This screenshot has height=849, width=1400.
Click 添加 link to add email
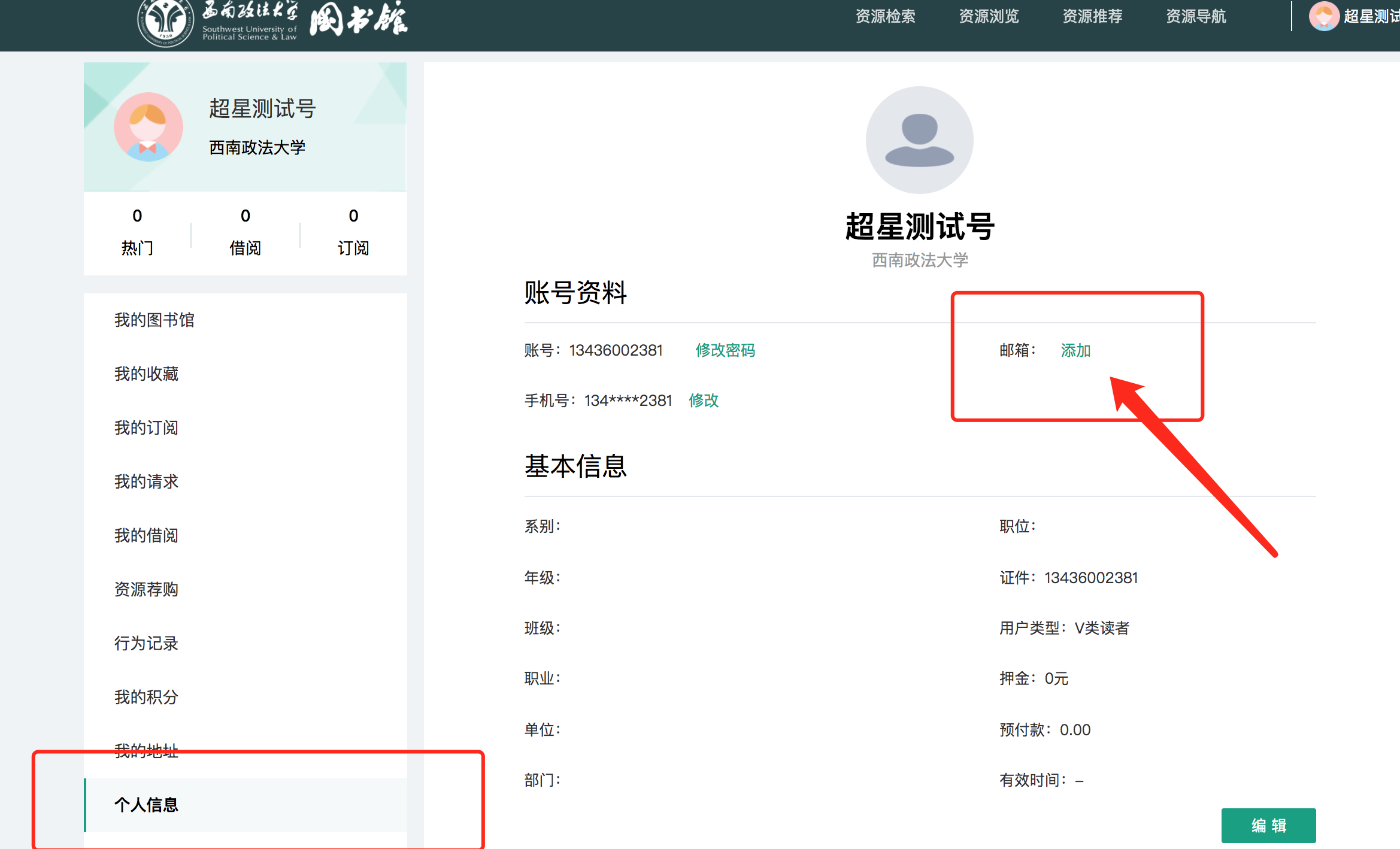(x=1075, y=350)
